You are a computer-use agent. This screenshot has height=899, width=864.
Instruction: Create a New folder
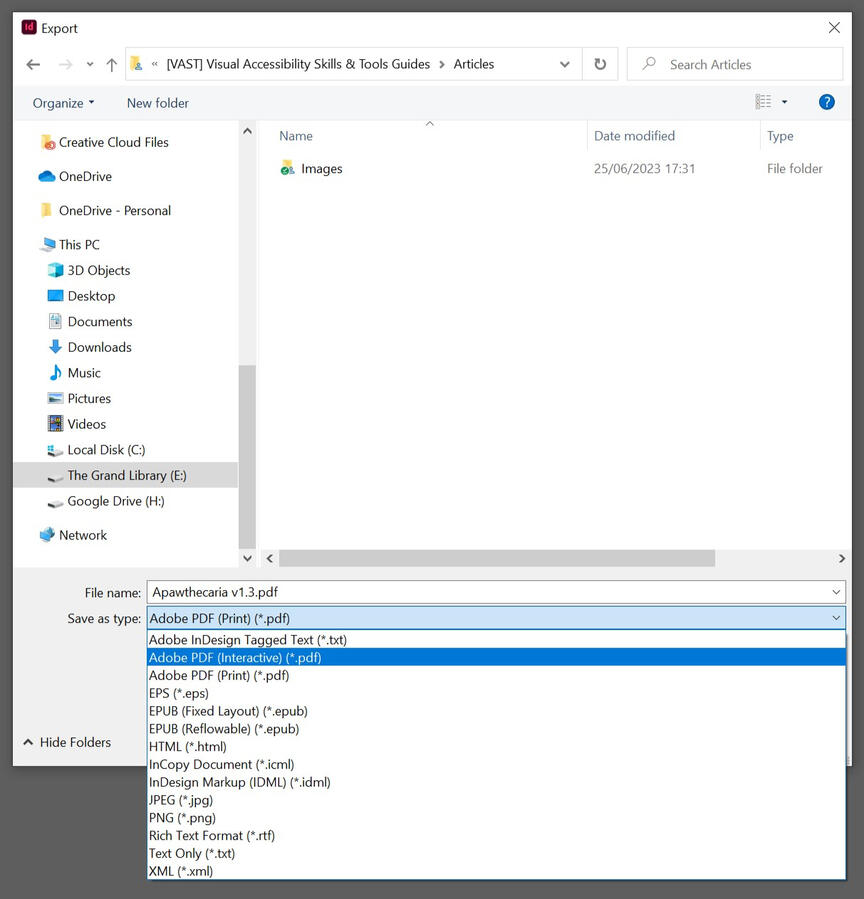(x=157, y=102)
